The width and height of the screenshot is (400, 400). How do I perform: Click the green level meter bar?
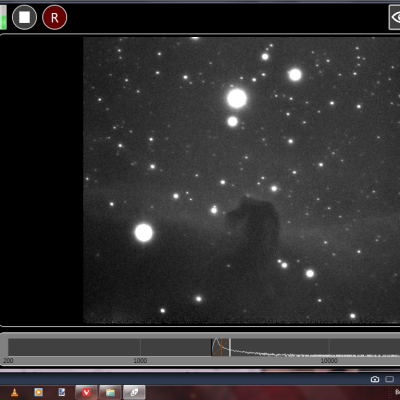coord(3,17)
